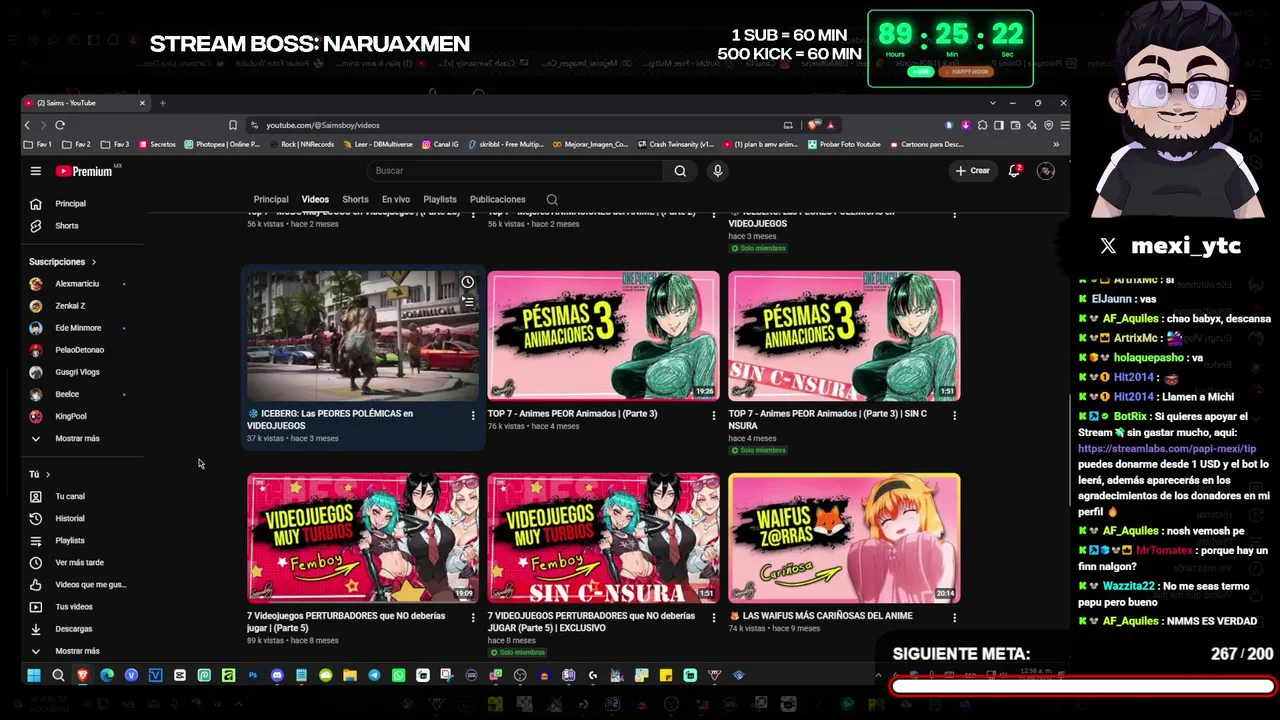
Task: Open Telegram from the taskbar
Action: point(374,675)
